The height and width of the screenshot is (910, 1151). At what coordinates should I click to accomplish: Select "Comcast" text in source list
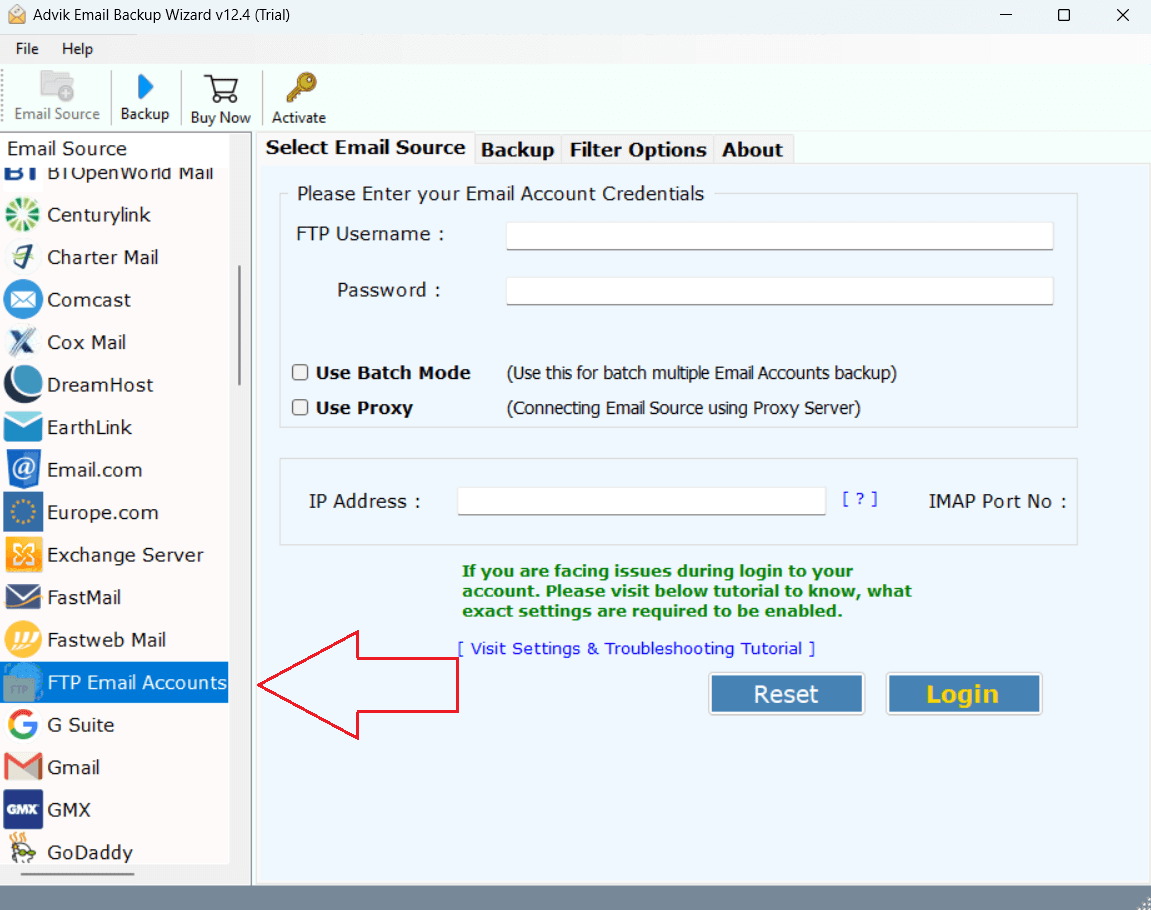[89, 300]
